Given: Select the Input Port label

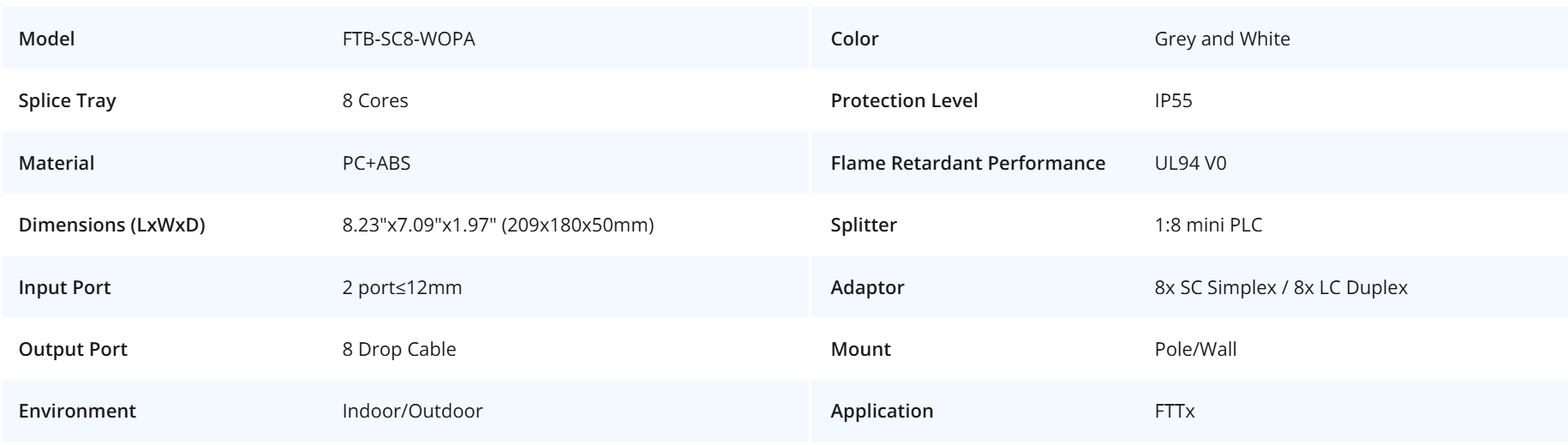Looking at the screenshot, I should [x=64, y=287].
